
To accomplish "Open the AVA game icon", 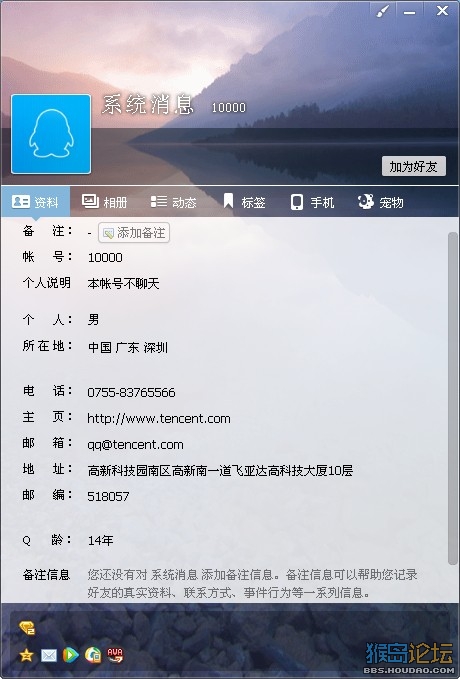I will (115, 655).
